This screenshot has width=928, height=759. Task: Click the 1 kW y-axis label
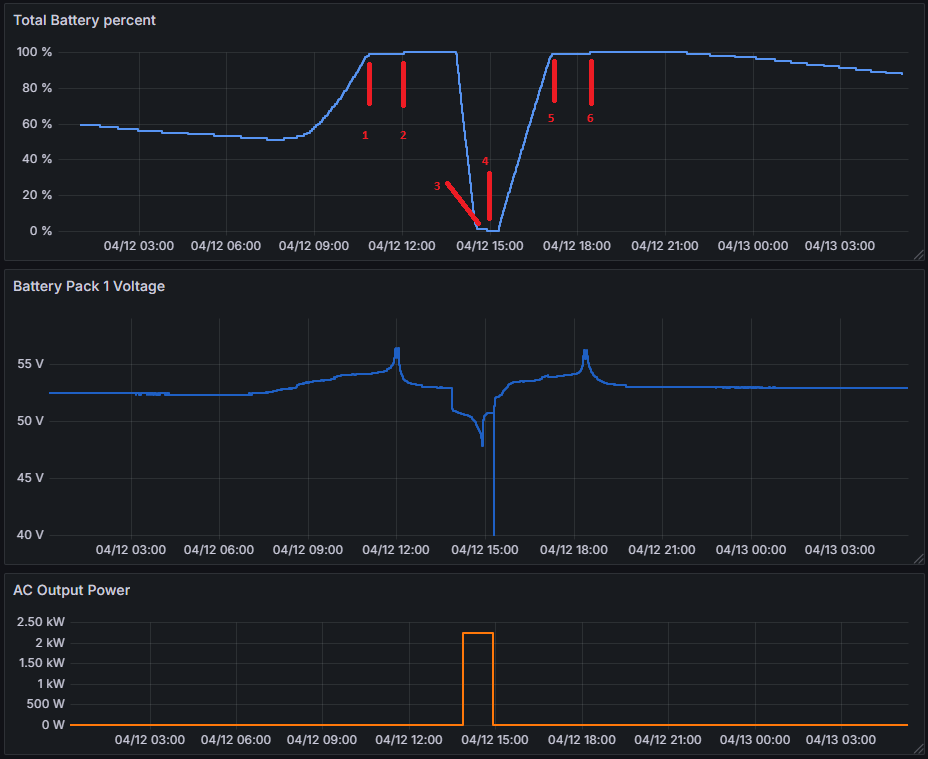(x=51, y=683)
